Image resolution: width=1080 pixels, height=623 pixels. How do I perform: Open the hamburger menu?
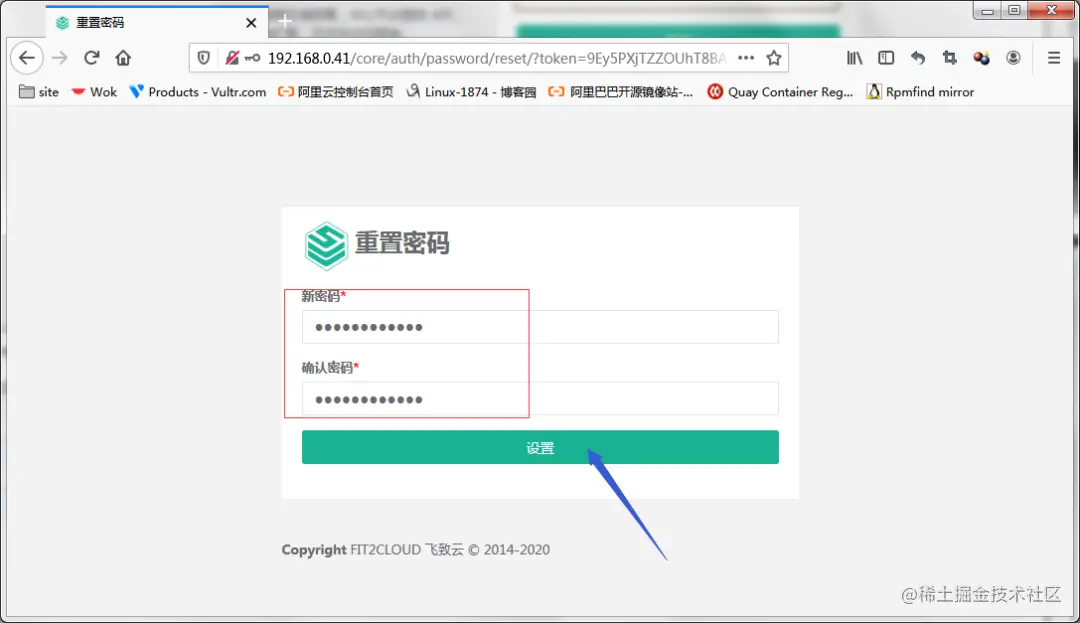1053,58
